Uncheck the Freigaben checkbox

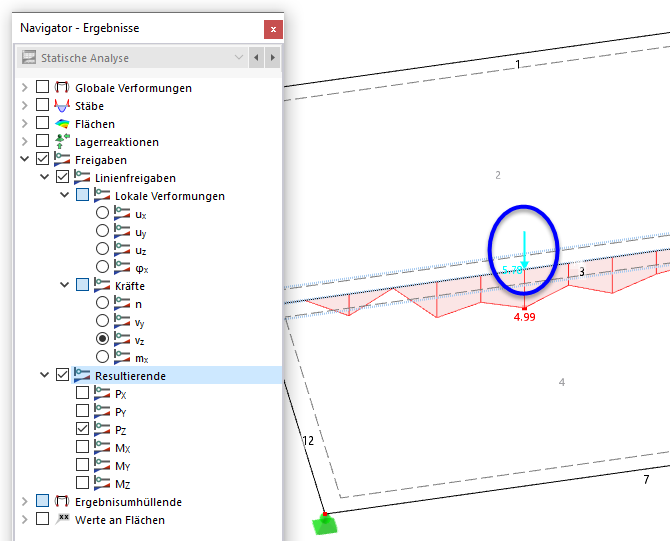click(42, 159)
